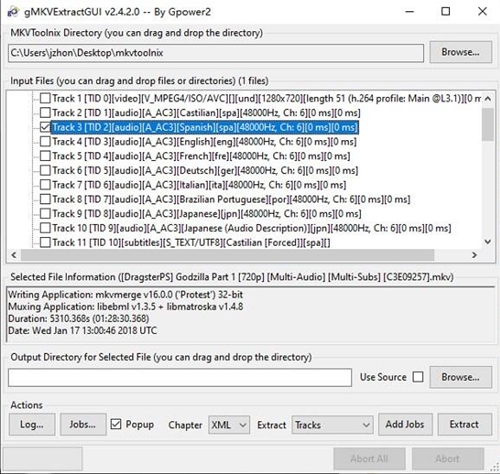Maximize the gMKVExtractGUI window

(446, 12)
